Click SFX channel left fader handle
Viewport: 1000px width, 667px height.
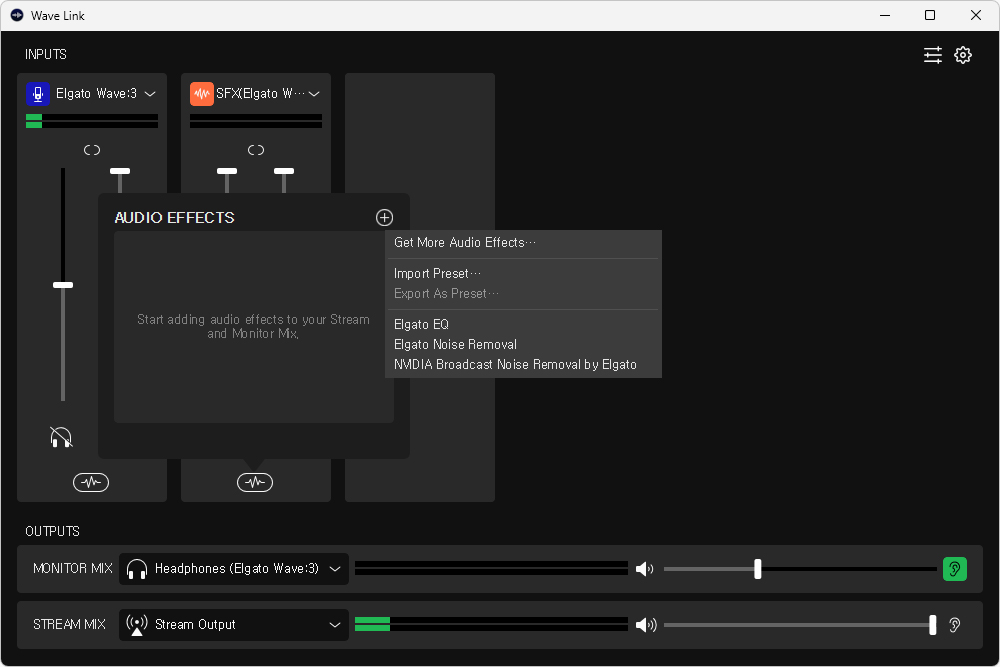(227, 171)
